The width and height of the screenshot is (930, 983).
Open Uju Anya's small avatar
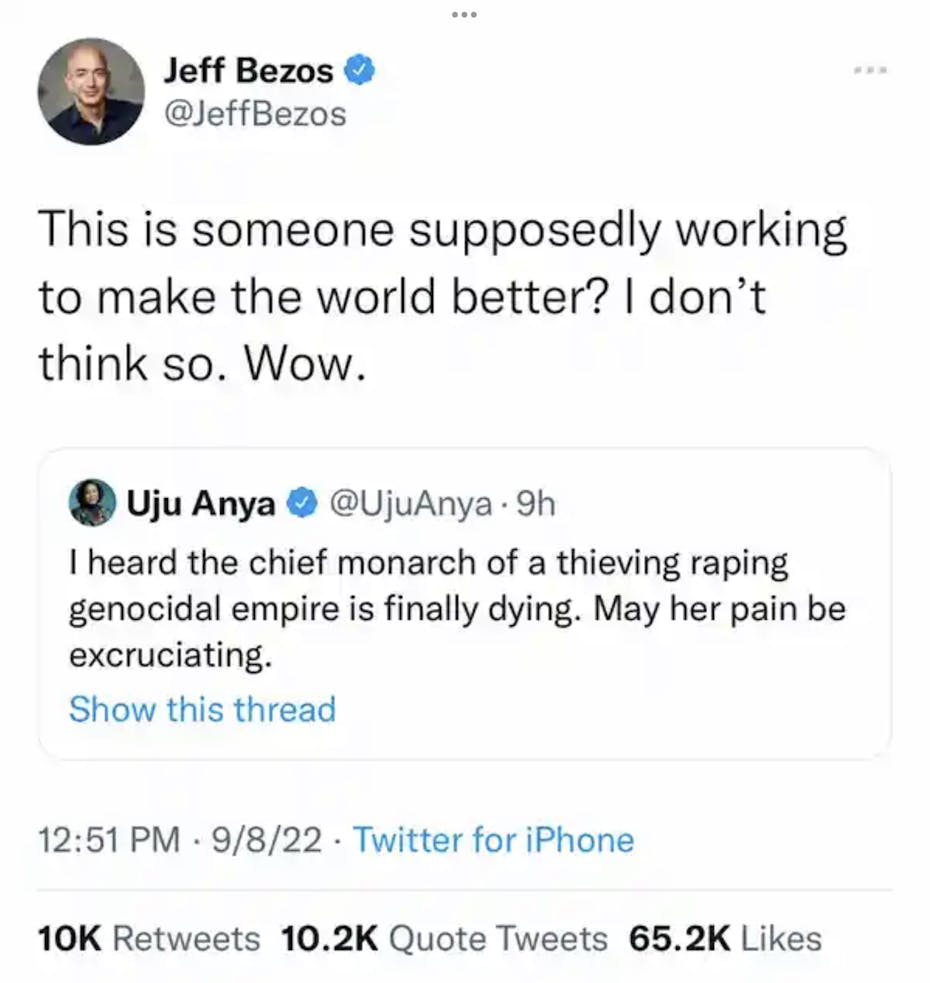(91, 503)
